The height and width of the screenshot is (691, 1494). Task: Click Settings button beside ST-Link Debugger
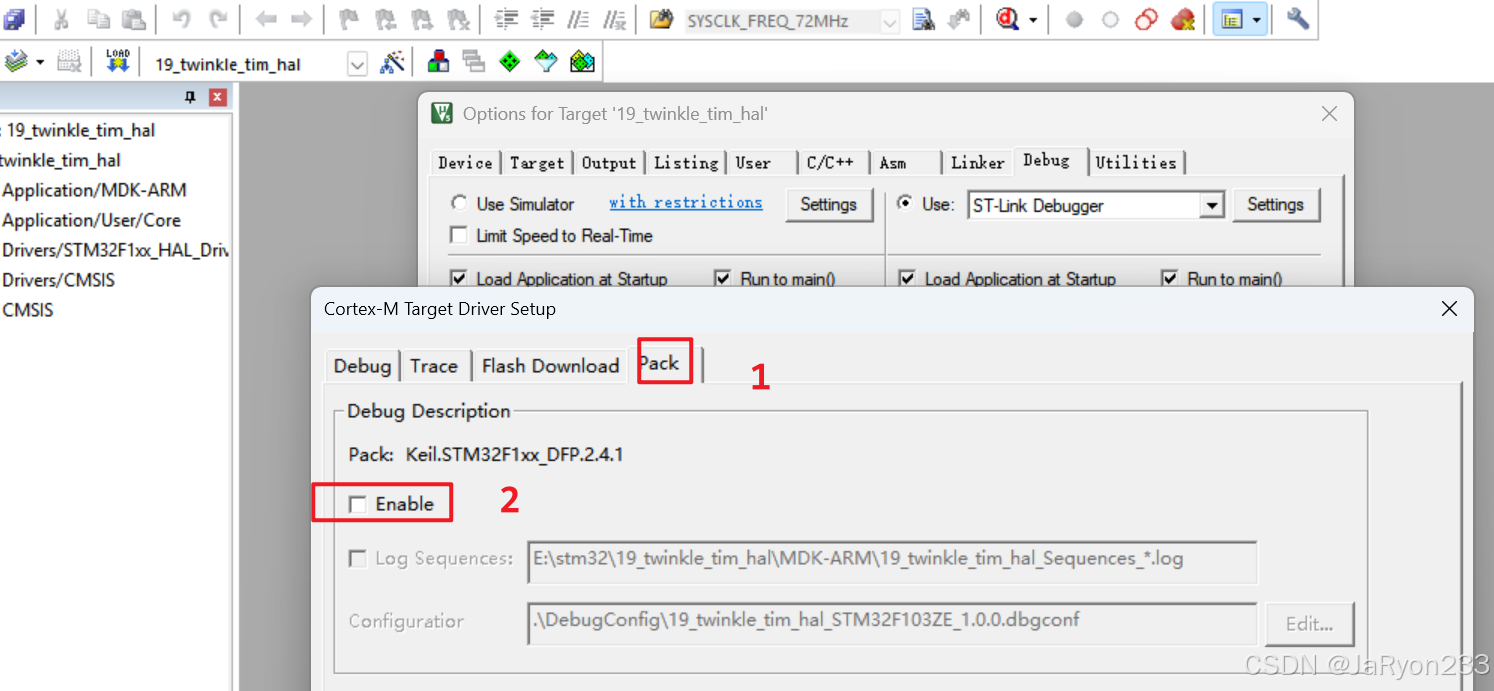pos(1275,204)
